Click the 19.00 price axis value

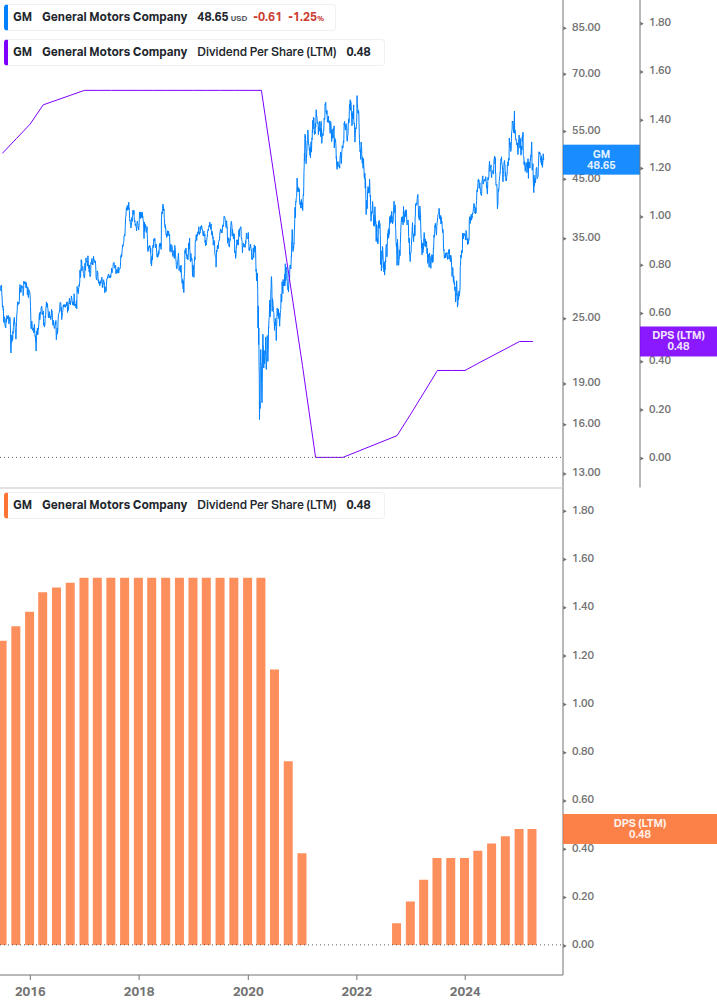coord(586,383)
